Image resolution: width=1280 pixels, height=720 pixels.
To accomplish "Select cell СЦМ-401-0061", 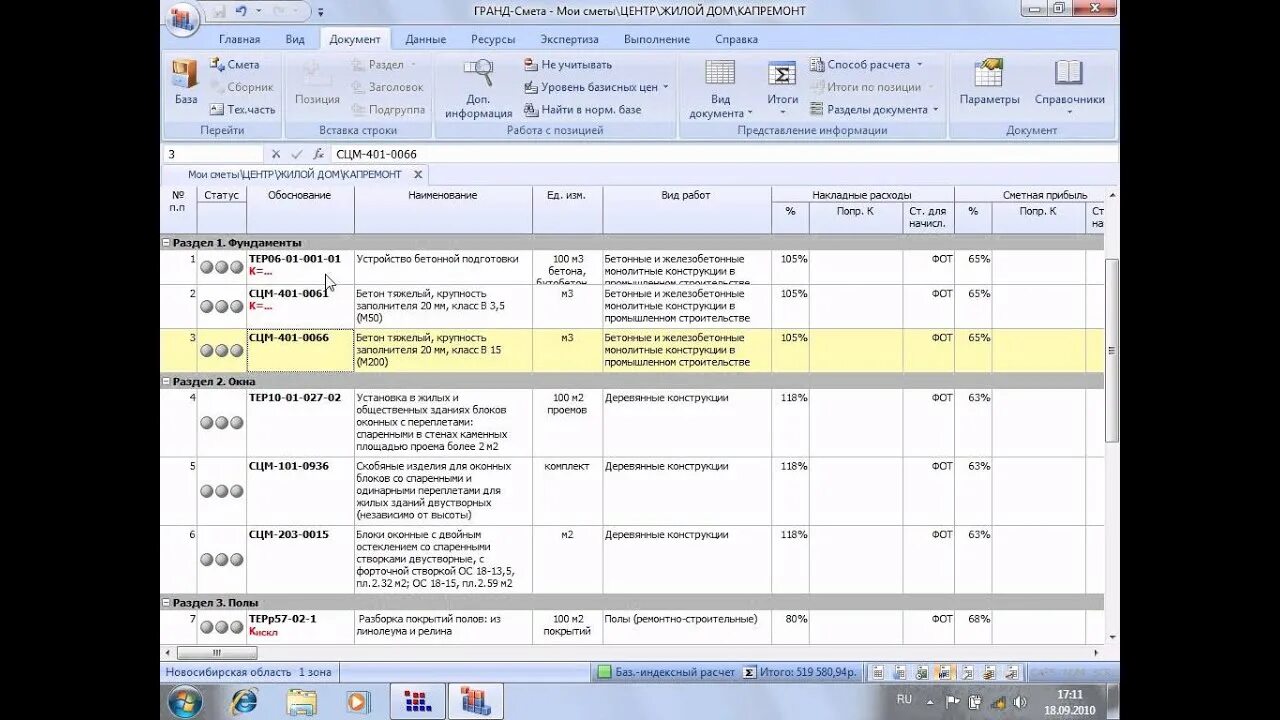I will [300, 306].
